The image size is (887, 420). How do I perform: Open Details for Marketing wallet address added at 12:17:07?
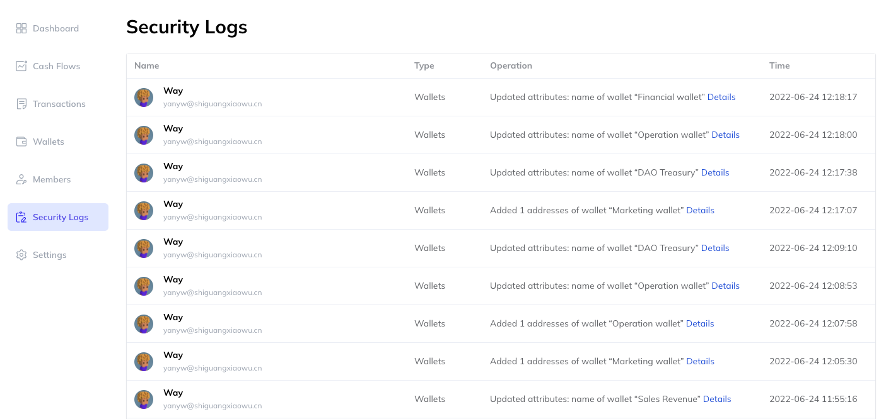coord(700,211)
